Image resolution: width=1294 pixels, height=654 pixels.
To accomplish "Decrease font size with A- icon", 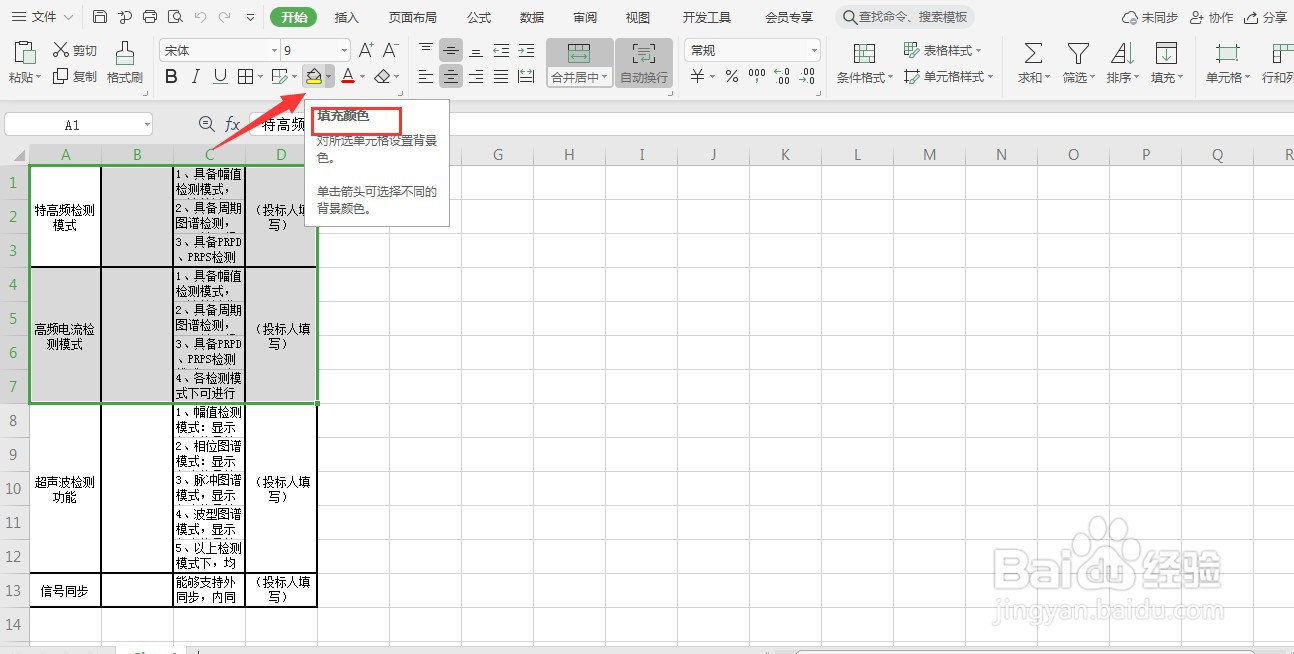I will 391,50.
